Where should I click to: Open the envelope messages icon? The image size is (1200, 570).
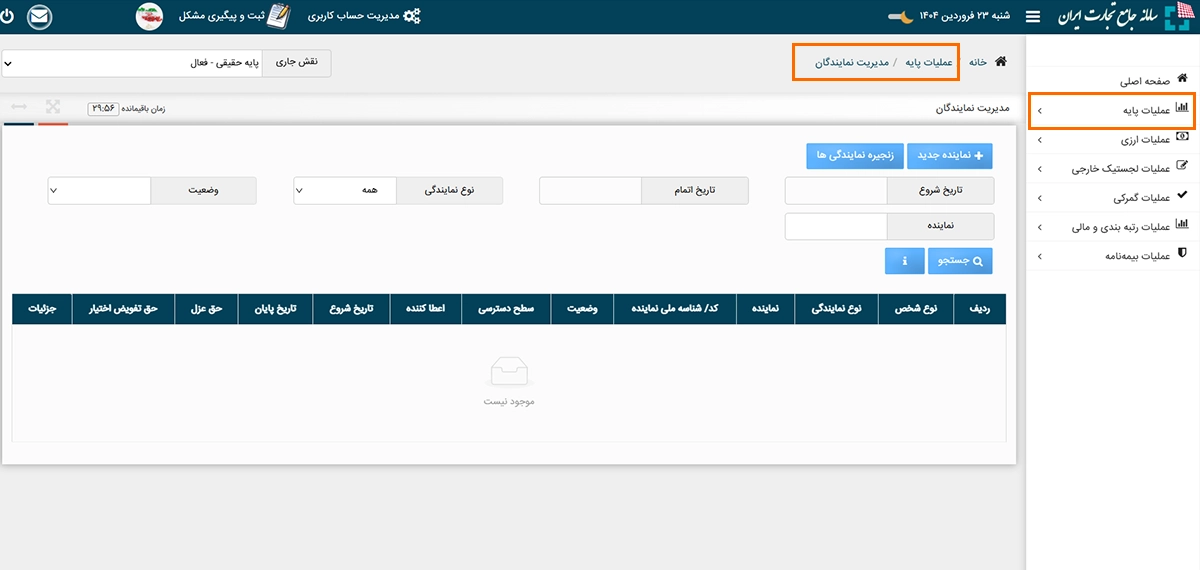pyautogui.click(x=39, y=17)
